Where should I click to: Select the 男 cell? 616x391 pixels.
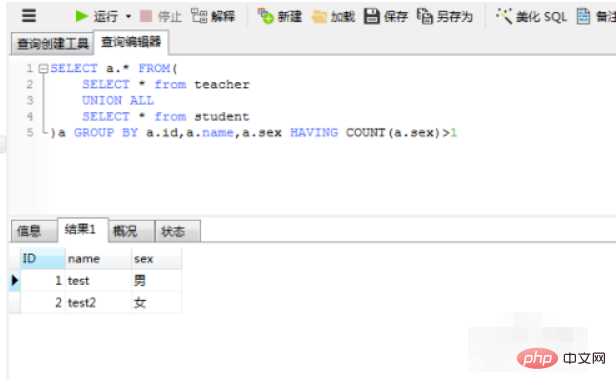[x=156, y=281]
